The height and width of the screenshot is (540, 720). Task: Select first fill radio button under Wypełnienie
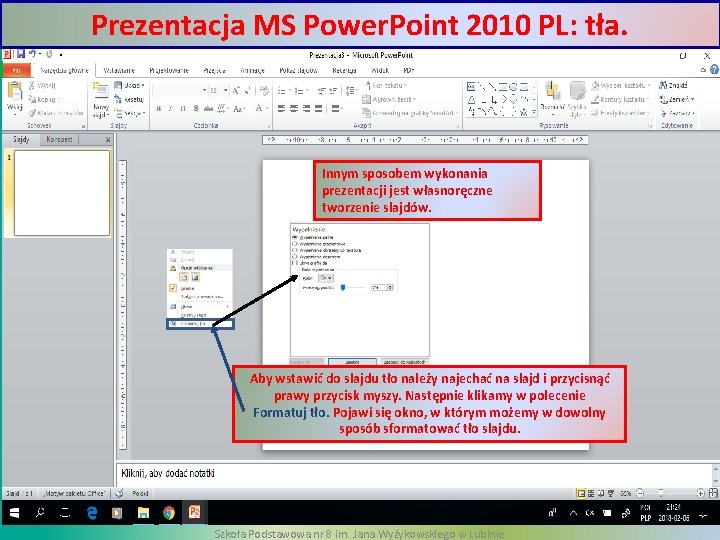pyautogui.click(x=295, y=237)
